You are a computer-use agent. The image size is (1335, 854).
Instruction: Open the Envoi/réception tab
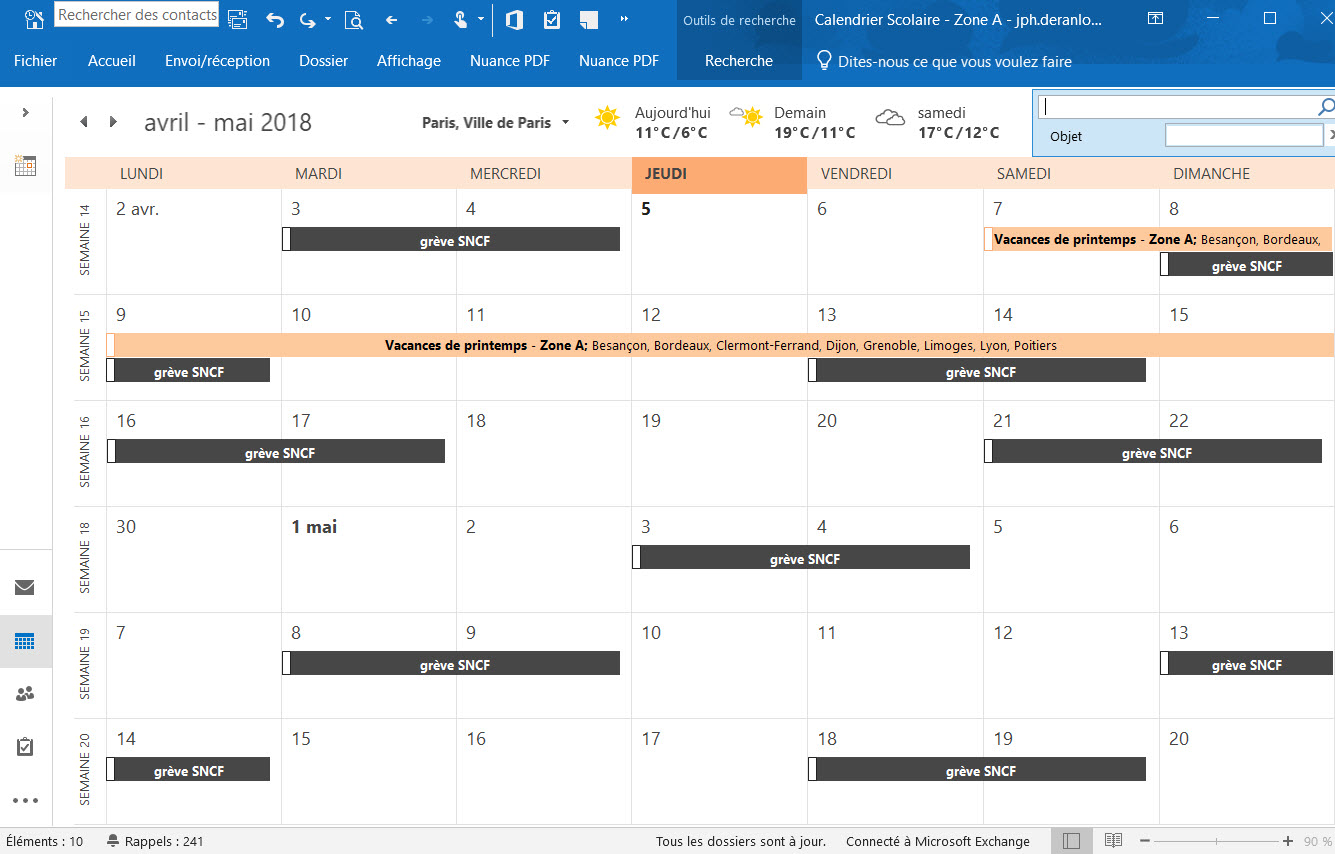[217, 60]
